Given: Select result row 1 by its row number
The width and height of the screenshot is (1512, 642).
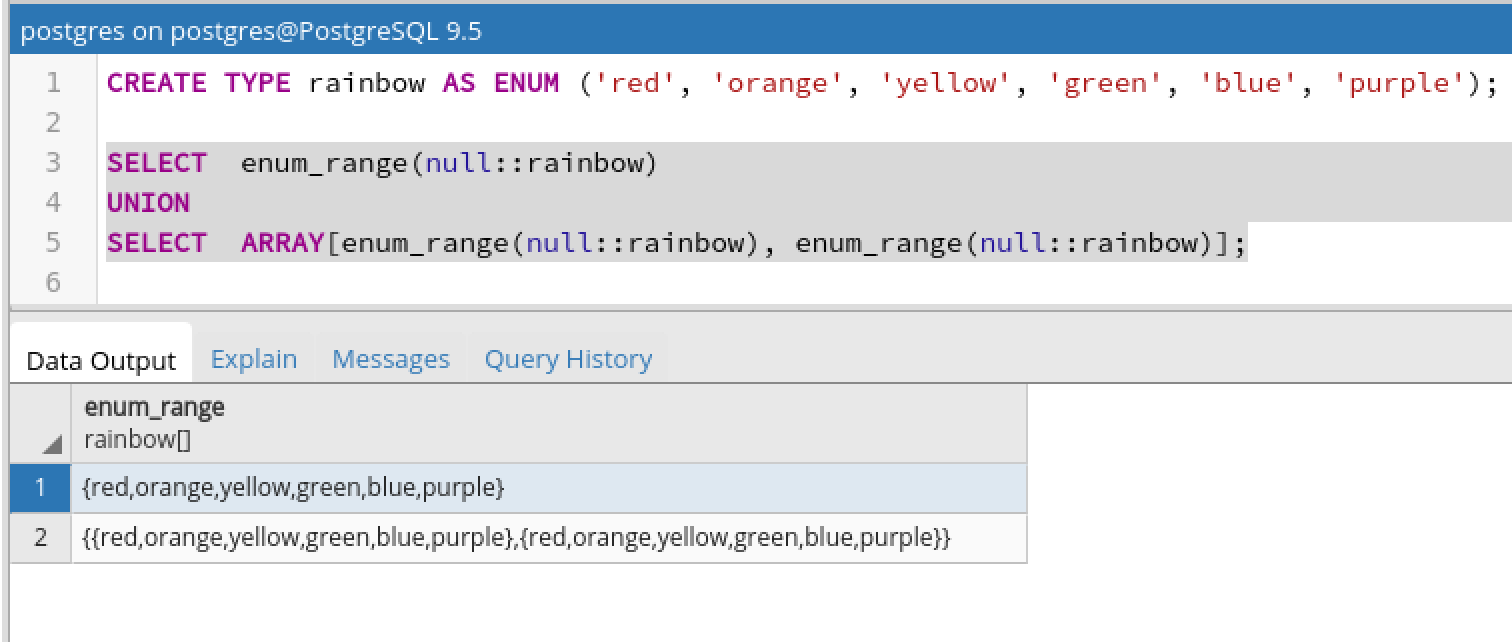Looking at the screenshot, I should pos(41,488).
